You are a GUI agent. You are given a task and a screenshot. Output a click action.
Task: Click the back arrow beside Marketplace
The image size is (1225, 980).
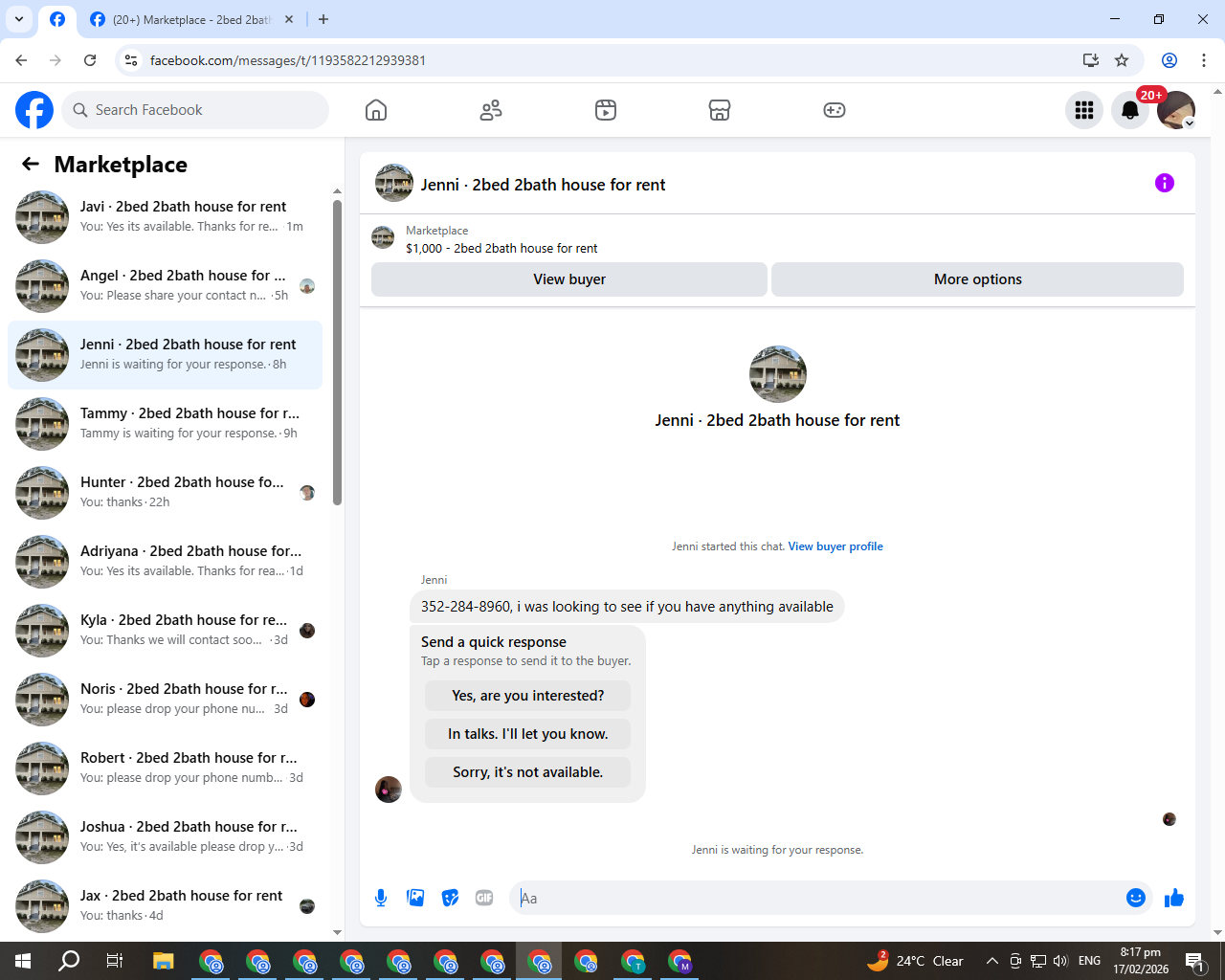(x=31, y=164)
